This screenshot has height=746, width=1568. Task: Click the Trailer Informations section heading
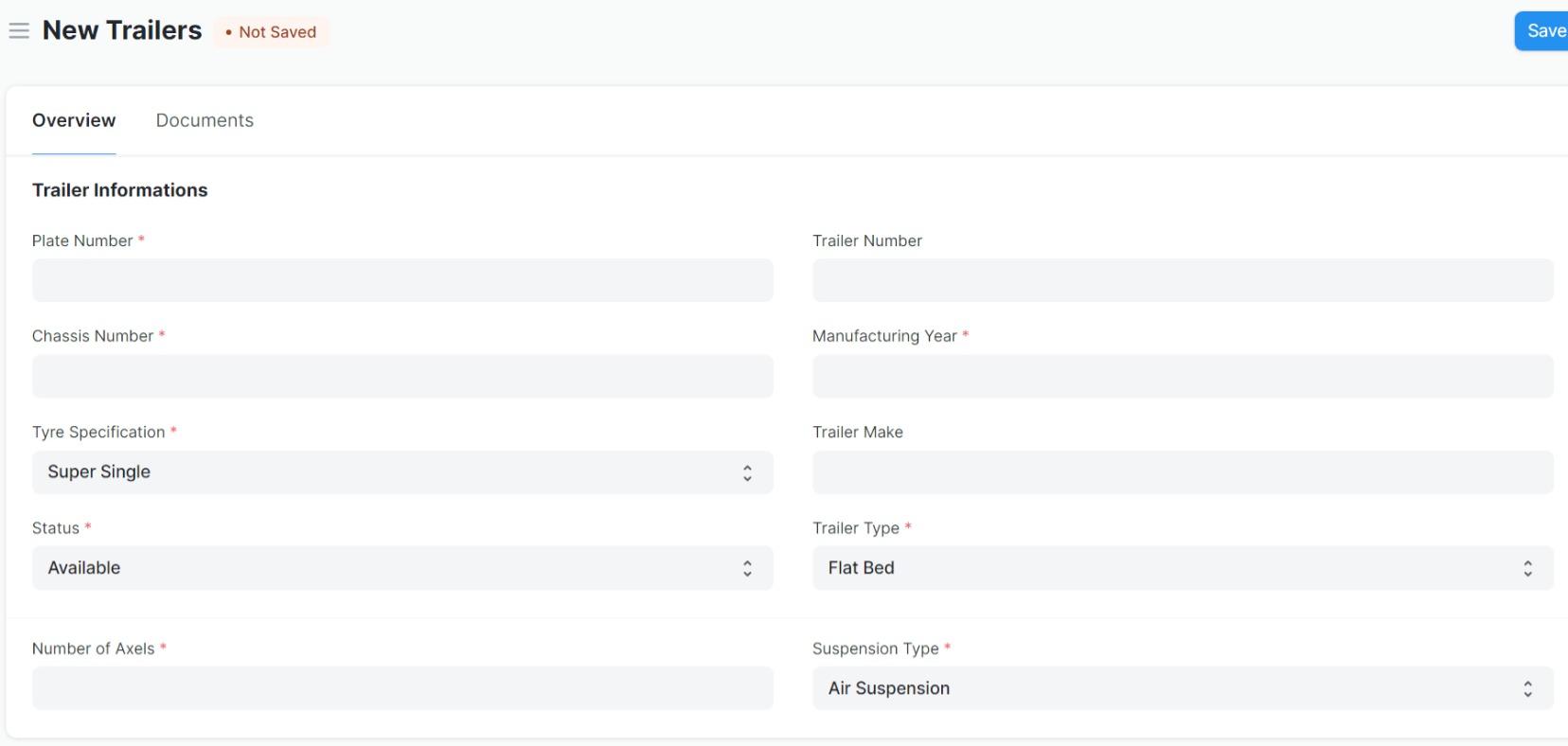(120, 190)
